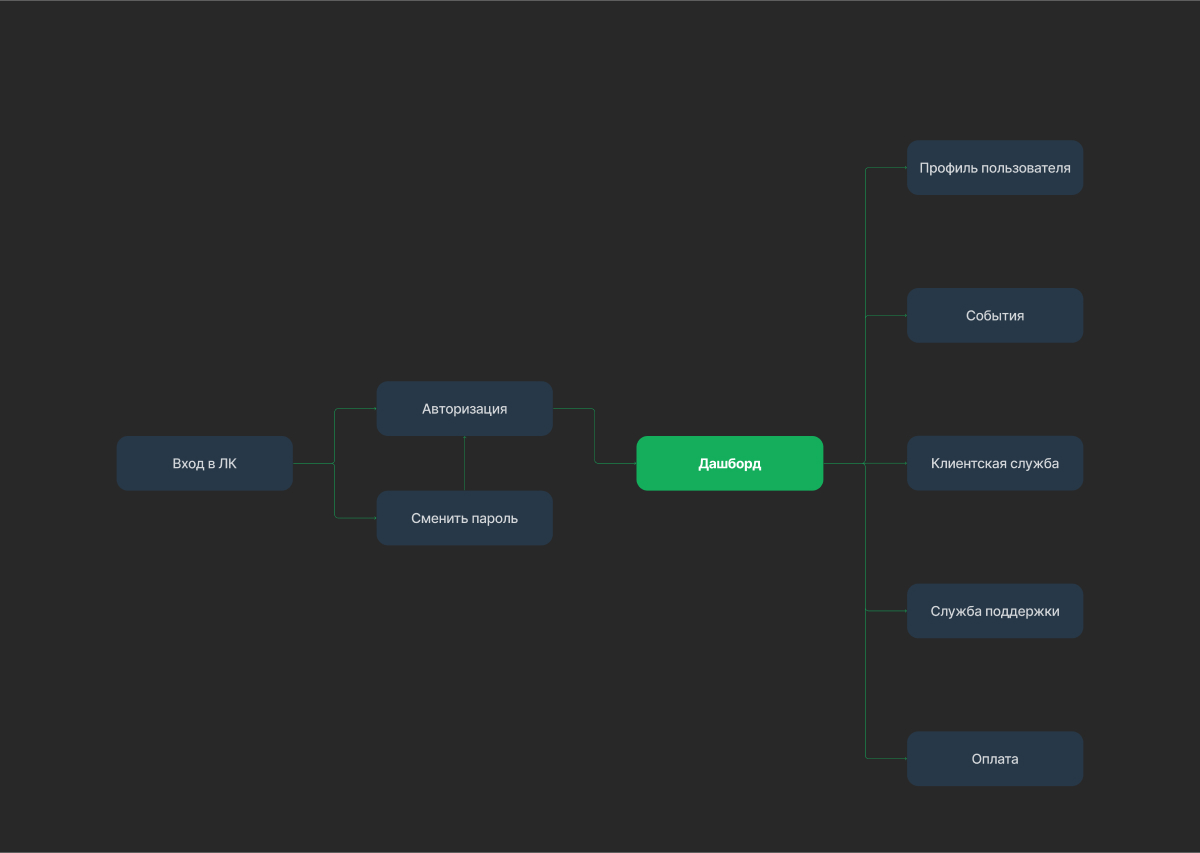
Task: Select the arrow entering Сменить пароль from the left
Action: point(356,518)
